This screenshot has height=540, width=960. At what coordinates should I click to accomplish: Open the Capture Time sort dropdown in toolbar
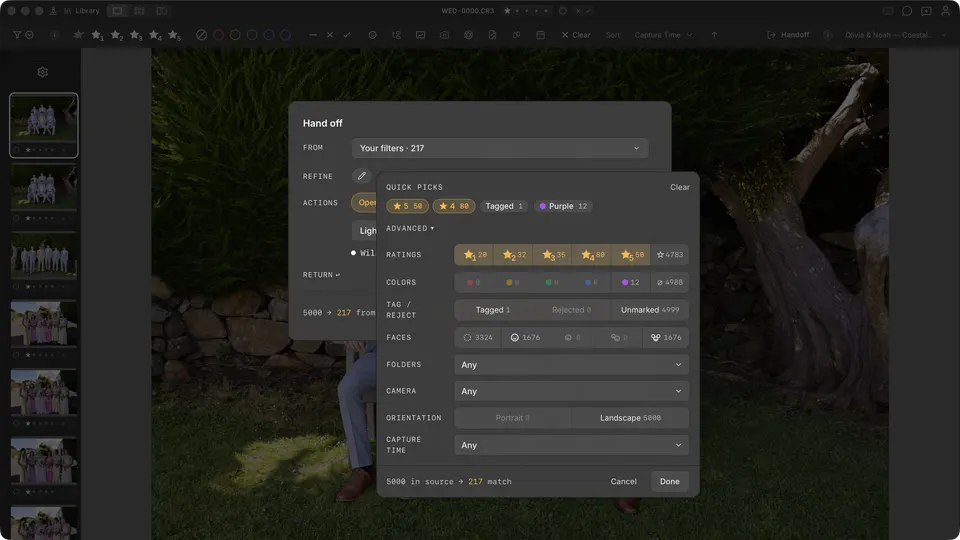[x=663, y=35]
